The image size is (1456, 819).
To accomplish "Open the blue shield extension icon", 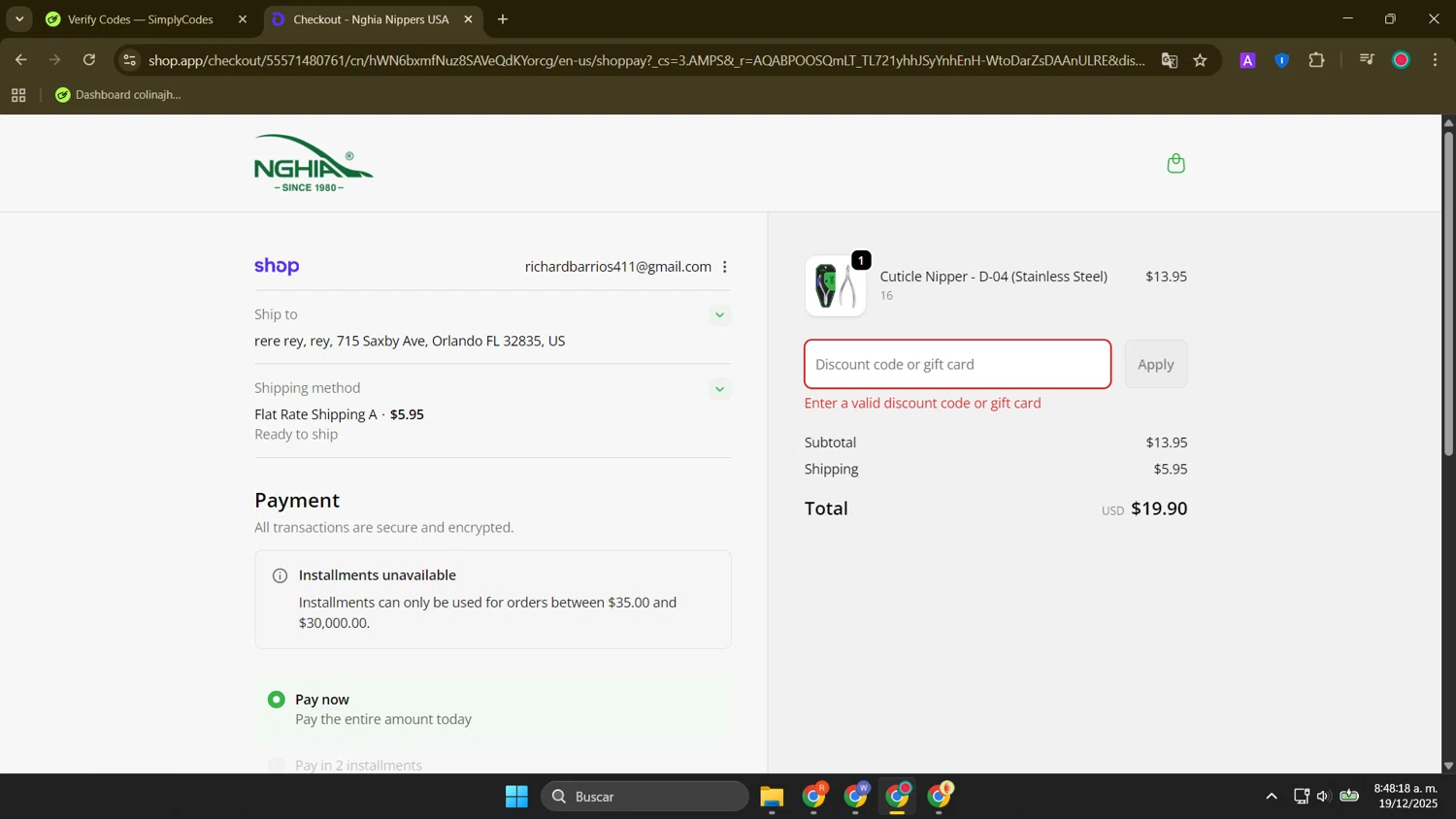I will click(x=1281, y=60).
